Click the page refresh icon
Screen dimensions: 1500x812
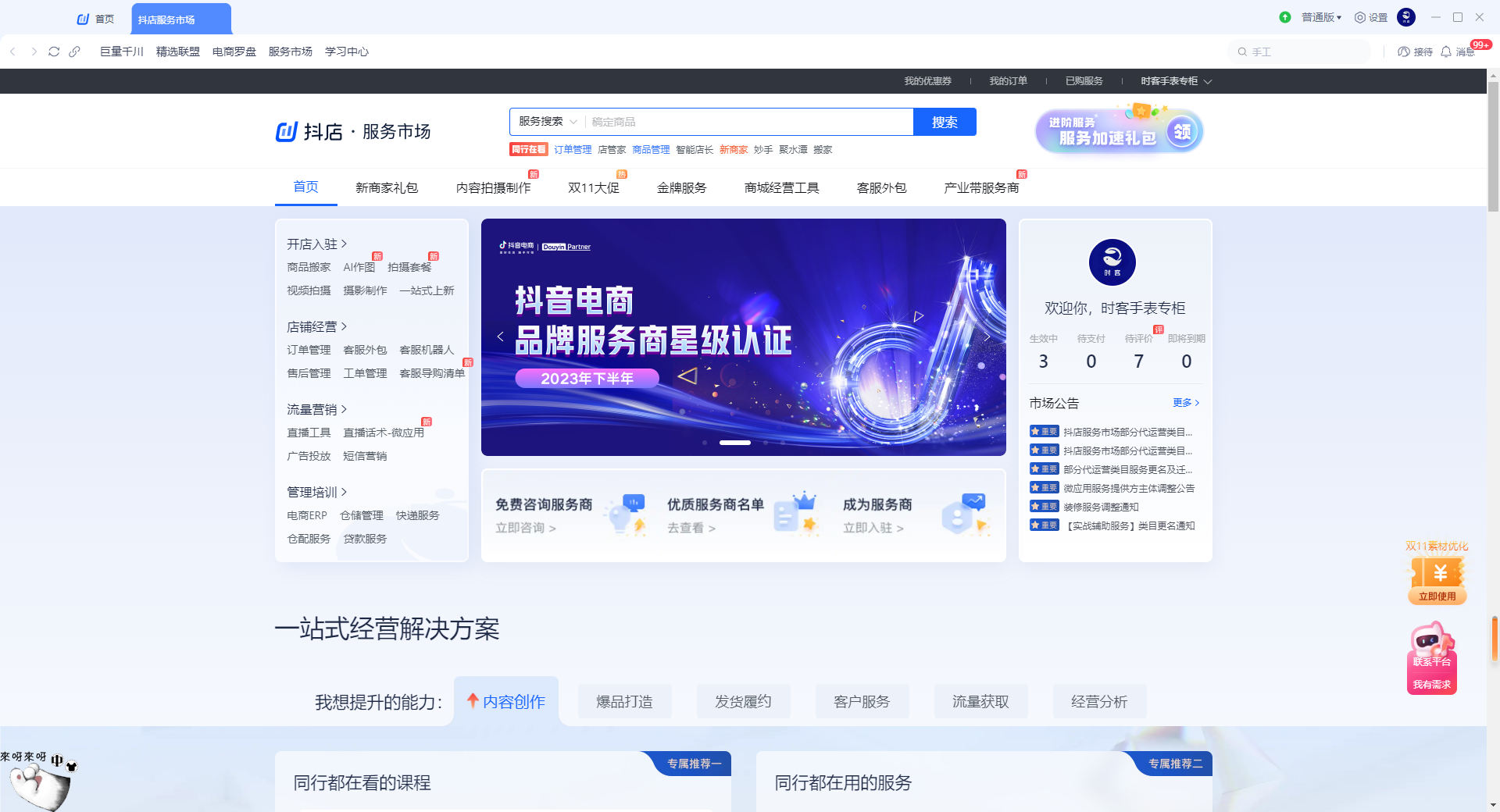(54, 52)
